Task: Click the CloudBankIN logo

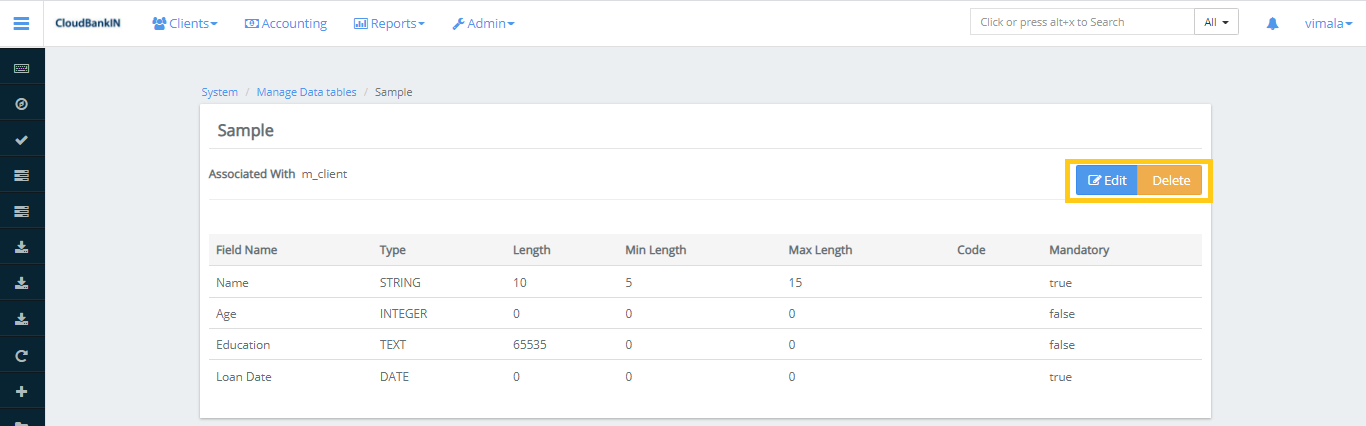Action: point(88,23)
